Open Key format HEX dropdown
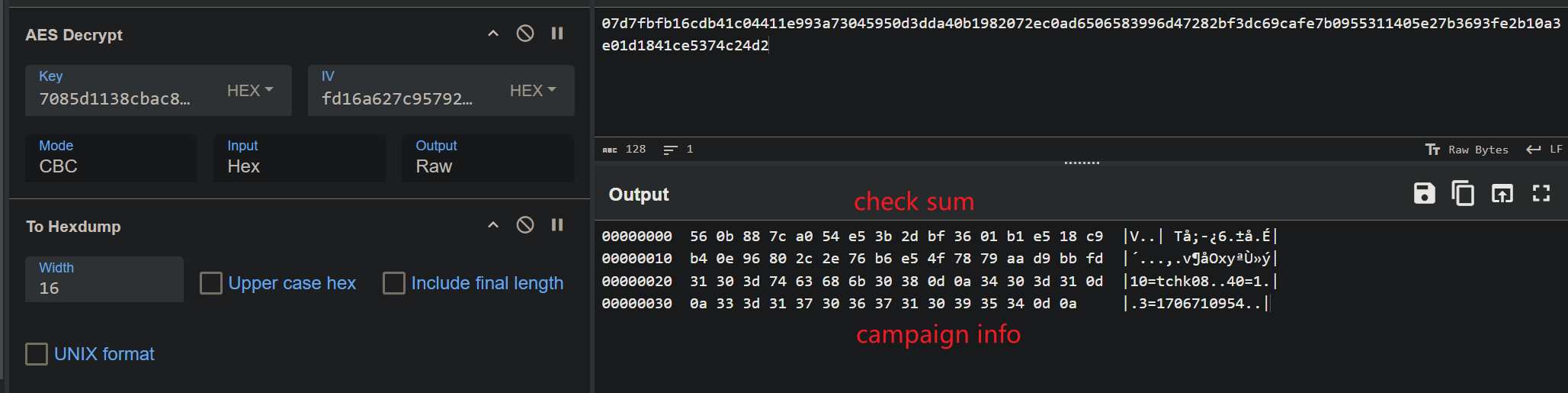1568x393 pixels. [250, 91]
